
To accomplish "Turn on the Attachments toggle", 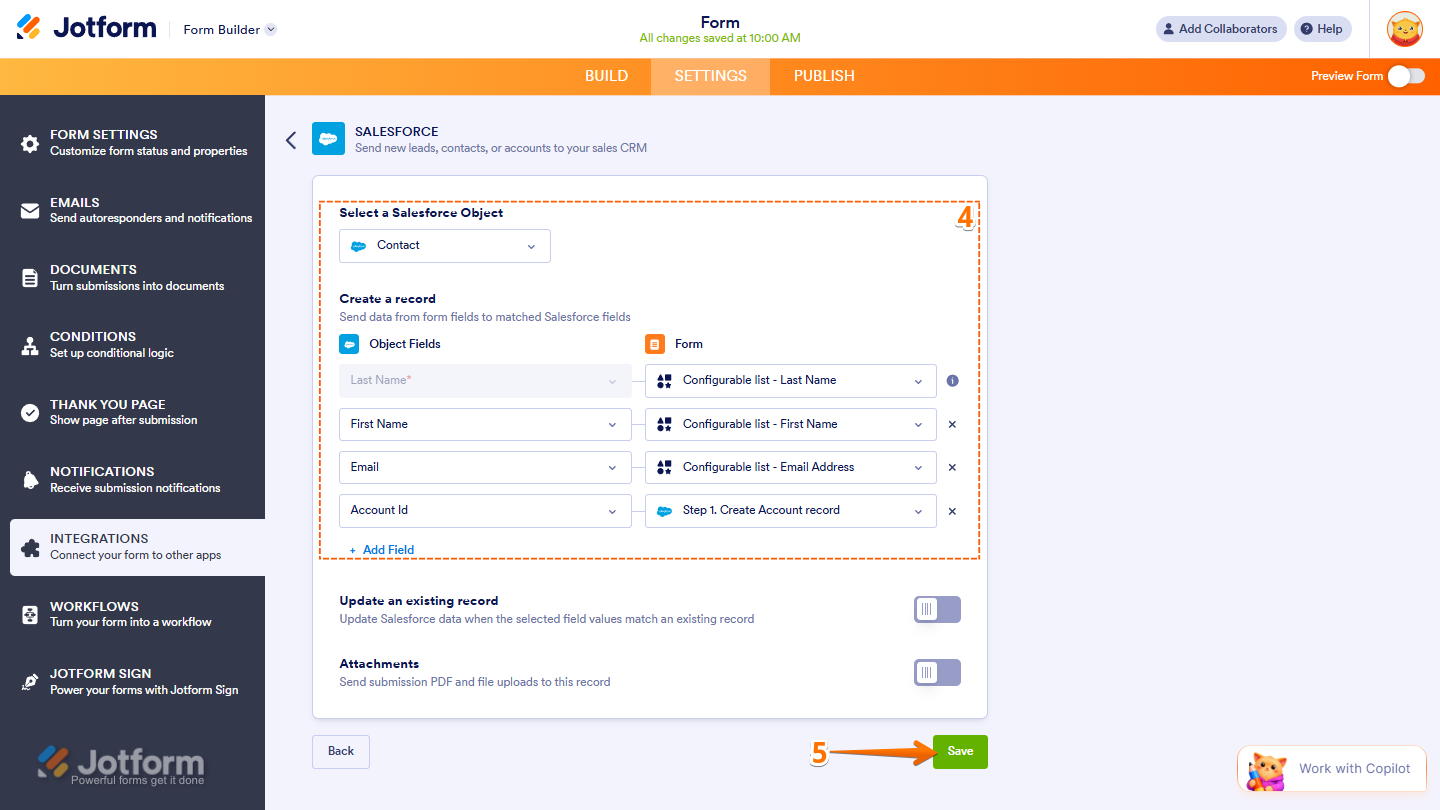I will 936,672.
